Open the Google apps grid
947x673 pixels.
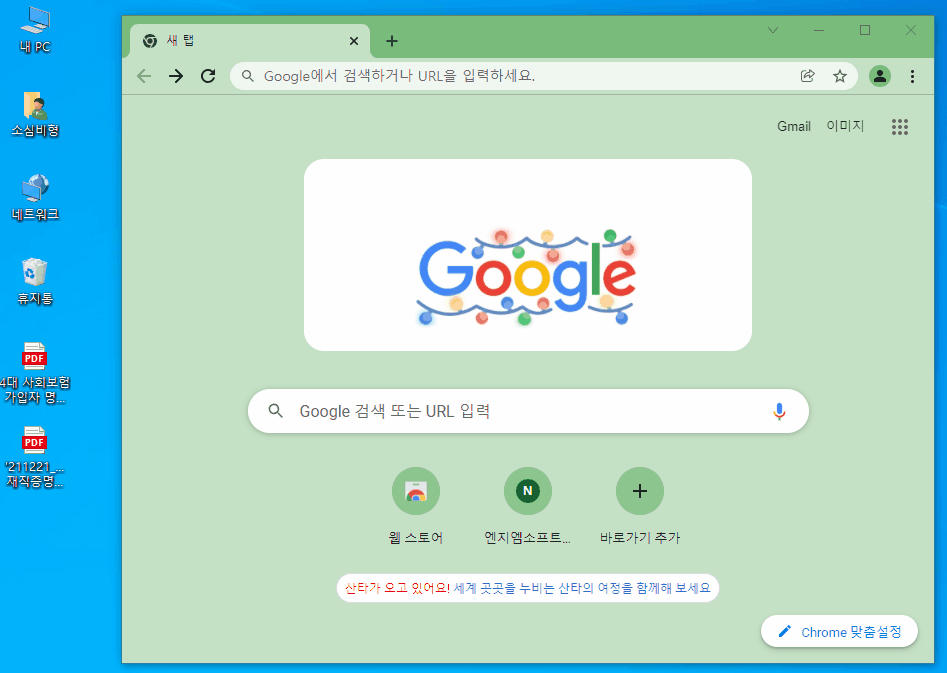900,127
